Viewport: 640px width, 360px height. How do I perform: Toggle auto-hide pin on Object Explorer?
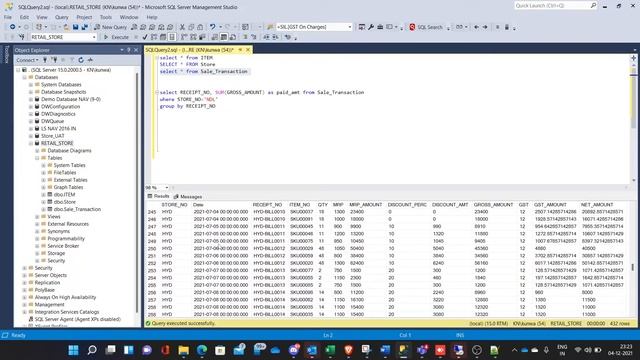(129, 50)
